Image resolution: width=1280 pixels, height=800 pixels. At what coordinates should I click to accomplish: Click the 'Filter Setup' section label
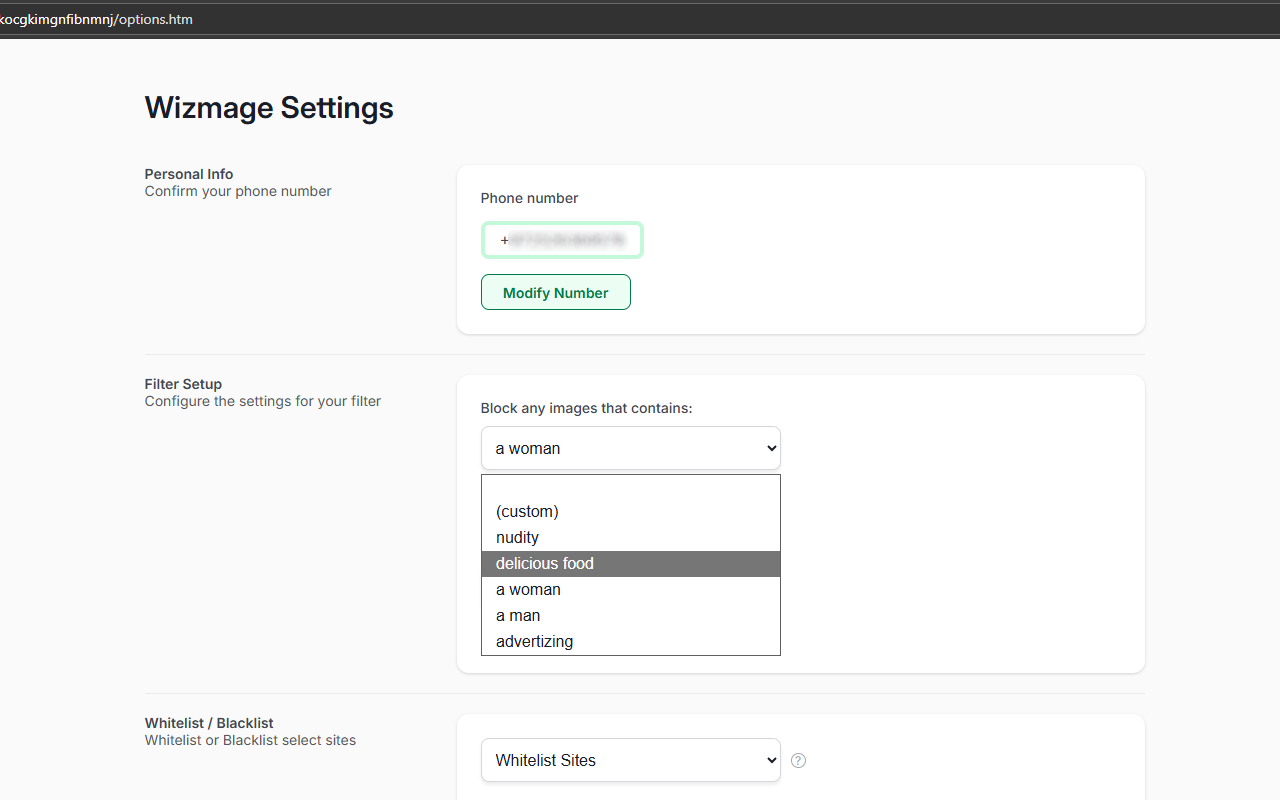pyautogui.click(x=183, y=384)
